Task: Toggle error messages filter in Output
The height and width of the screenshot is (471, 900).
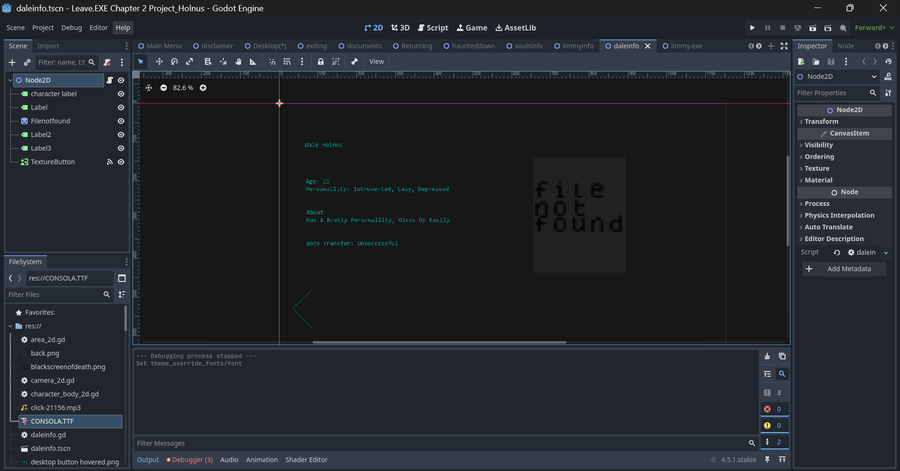Action: click(x=773, y=409)
